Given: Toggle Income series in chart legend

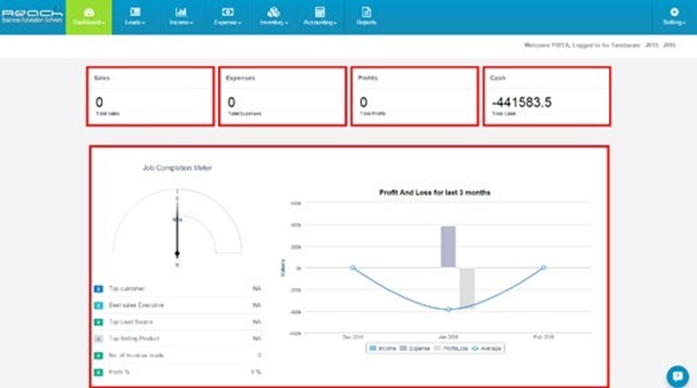Looking at the screenshot, I should pos(383,348).
